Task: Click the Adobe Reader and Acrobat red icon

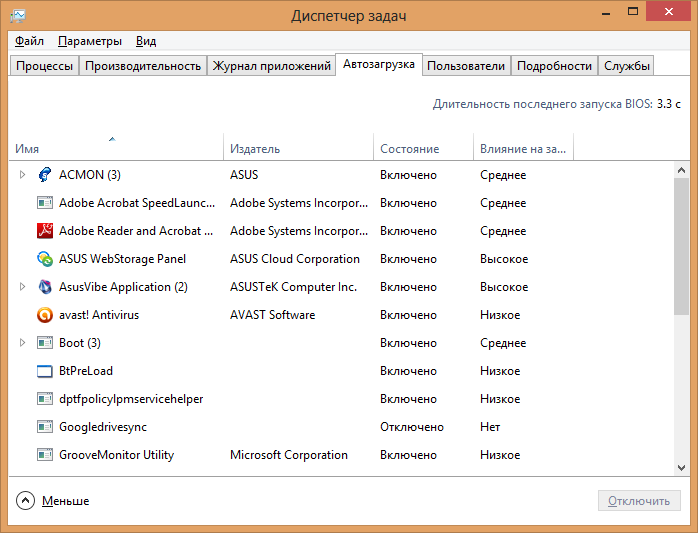Action: [45, 231]
